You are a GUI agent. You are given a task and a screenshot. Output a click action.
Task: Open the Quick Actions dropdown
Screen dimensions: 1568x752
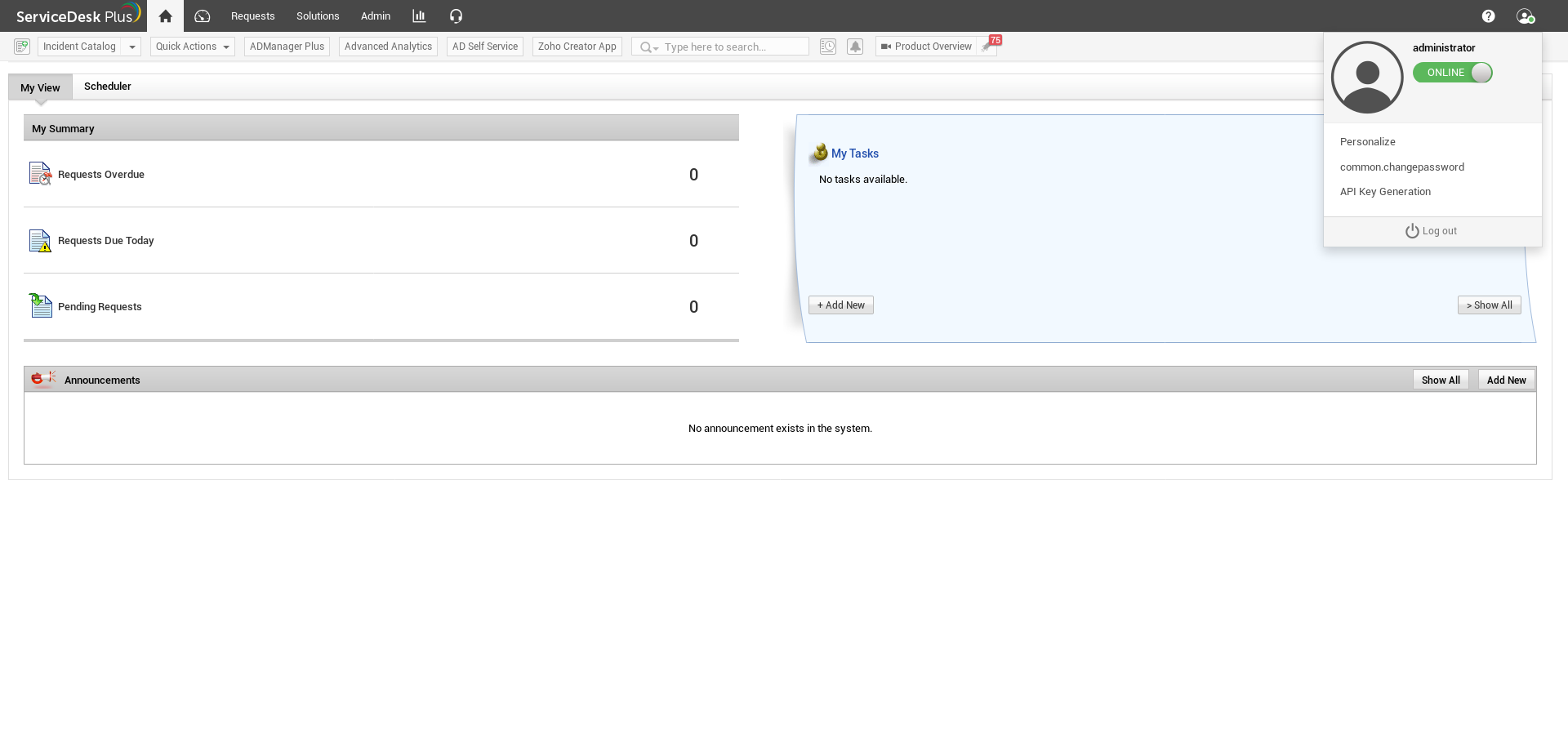point(193,47)
